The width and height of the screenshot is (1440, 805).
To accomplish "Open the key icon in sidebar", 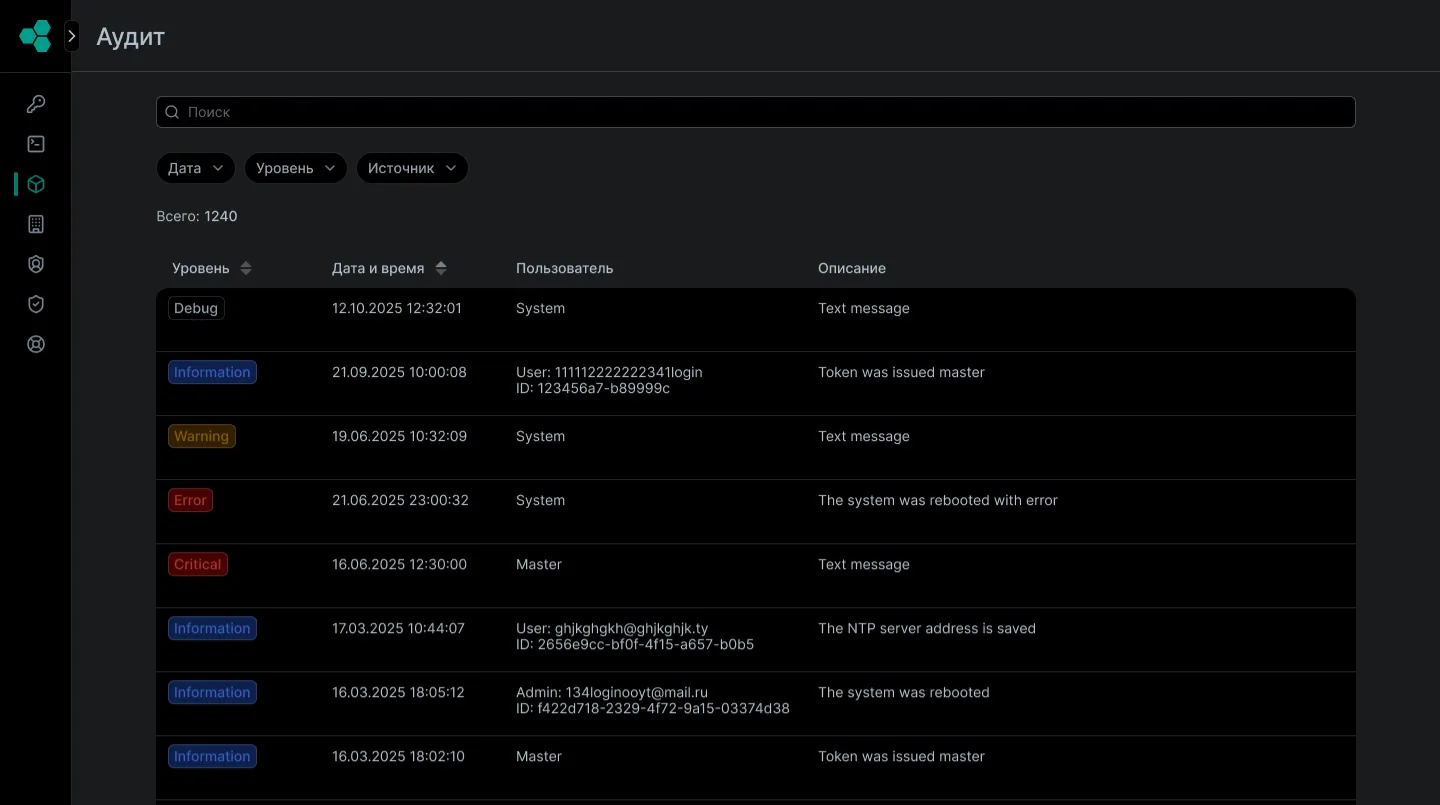I will (36, 104).
